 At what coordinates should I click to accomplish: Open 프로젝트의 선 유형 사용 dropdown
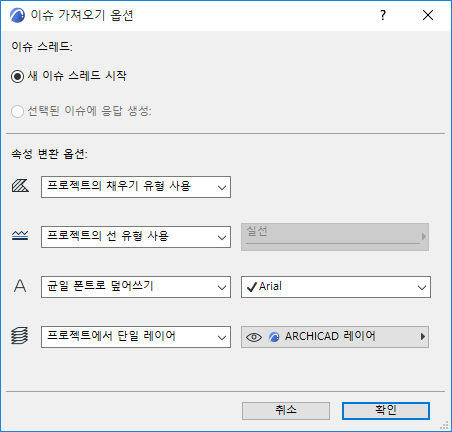point(136,237)
